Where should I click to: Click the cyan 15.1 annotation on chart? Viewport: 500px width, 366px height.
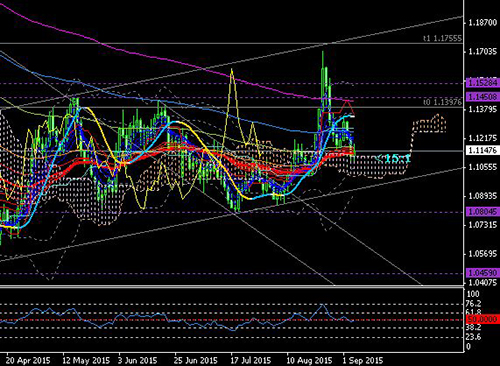(393, 159)
